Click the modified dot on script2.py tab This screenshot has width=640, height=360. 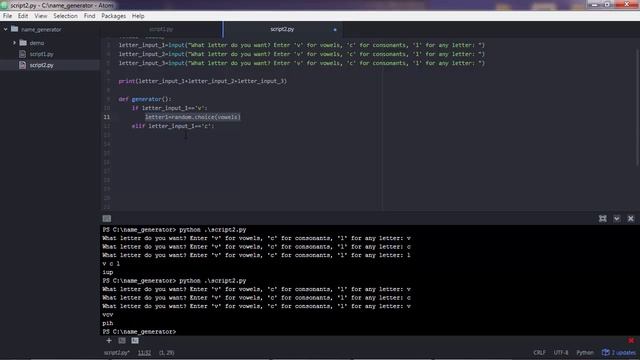click(335, 29)
